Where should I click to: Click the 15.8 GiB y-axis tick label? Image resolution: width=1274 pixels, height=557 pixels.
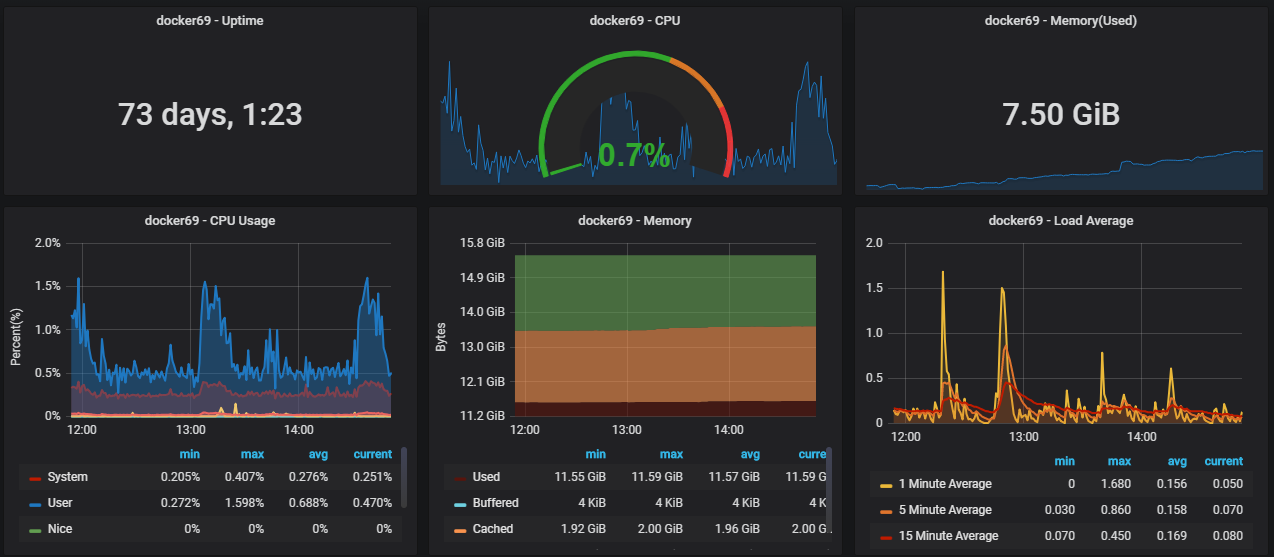[484, 243]
